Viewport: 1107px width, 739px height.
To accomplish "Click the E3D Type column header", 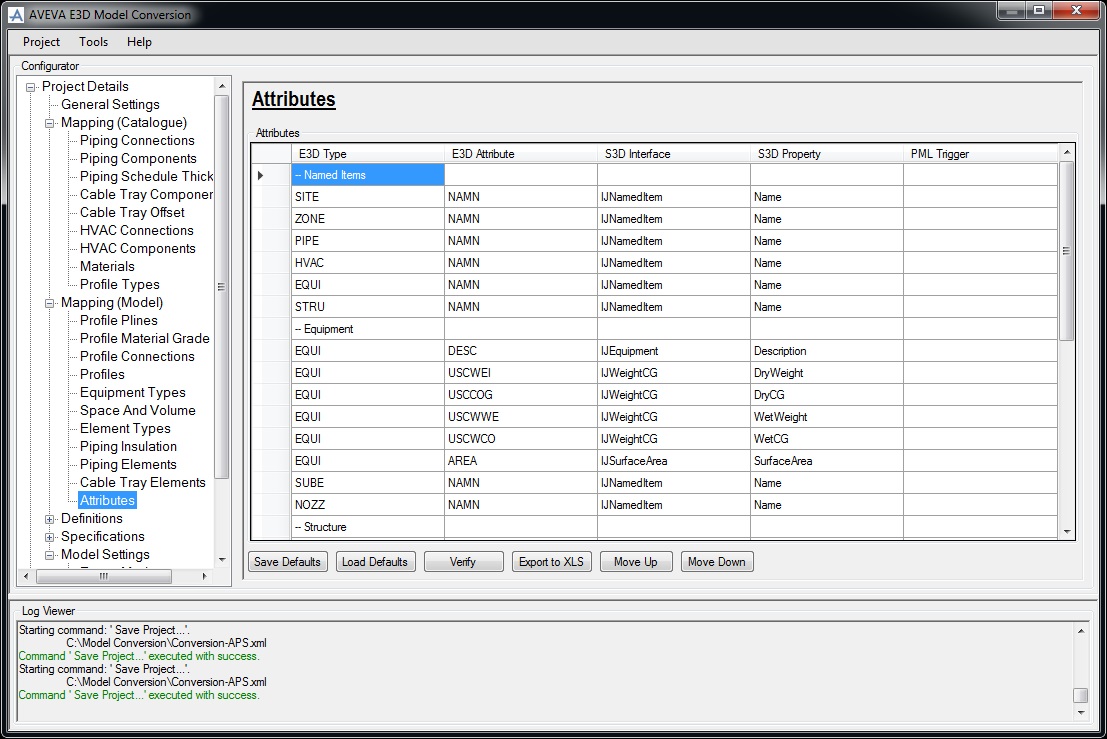I will point(368,154).
